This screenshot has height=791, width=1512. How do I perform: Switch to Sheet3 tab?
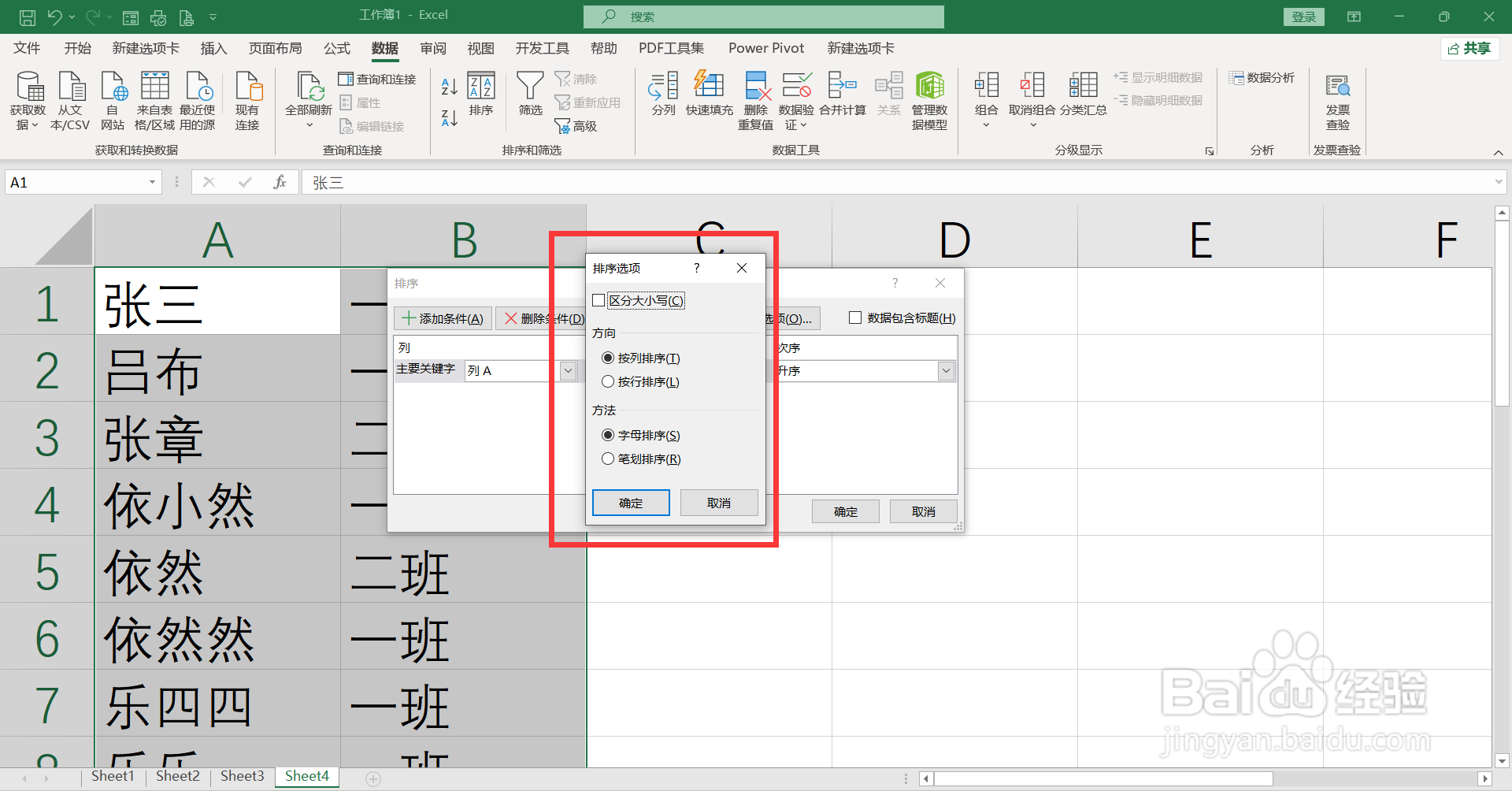[242, 776]
